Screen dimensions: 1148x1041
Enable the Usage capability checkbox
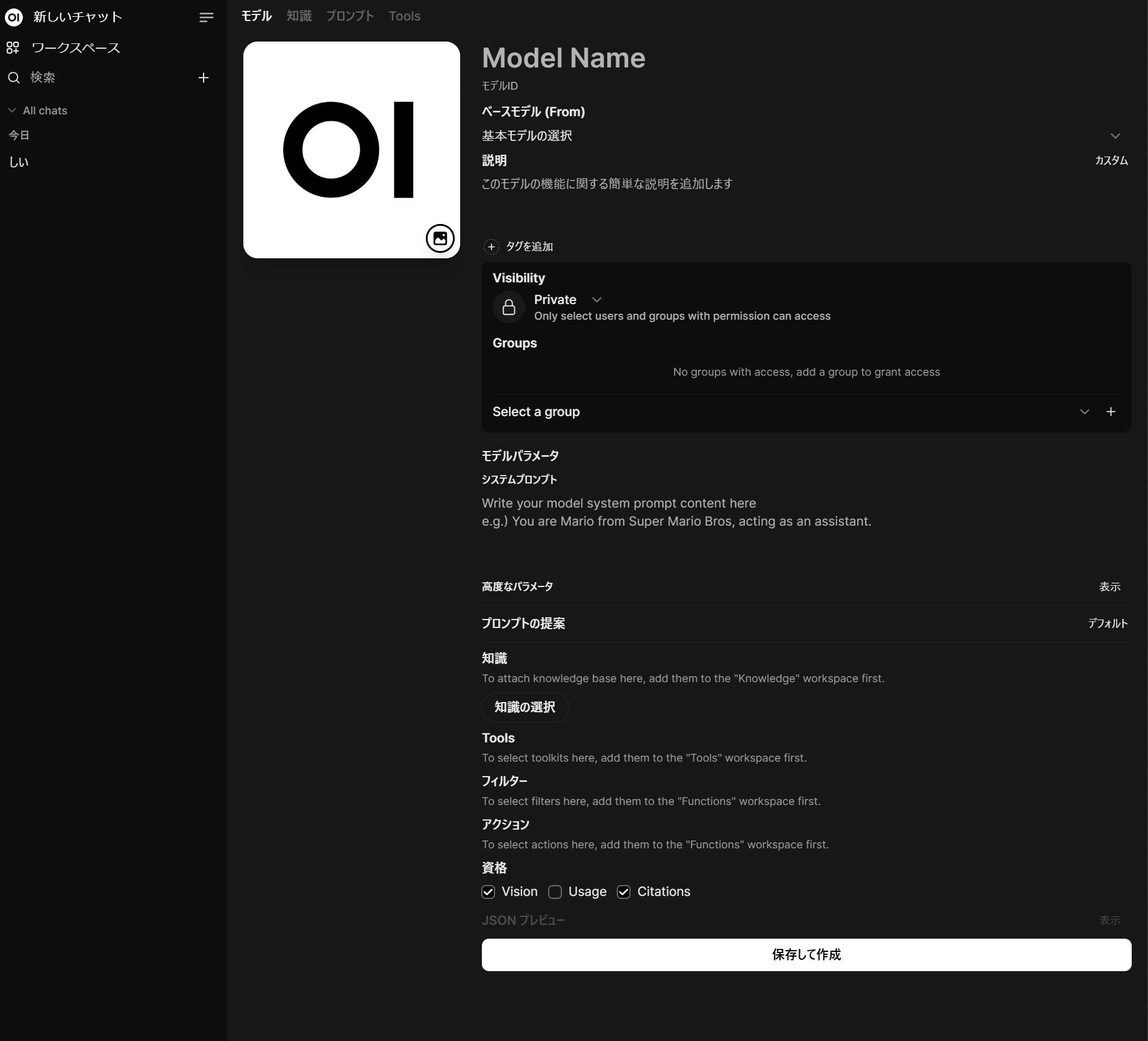click(x=555, y=892)
